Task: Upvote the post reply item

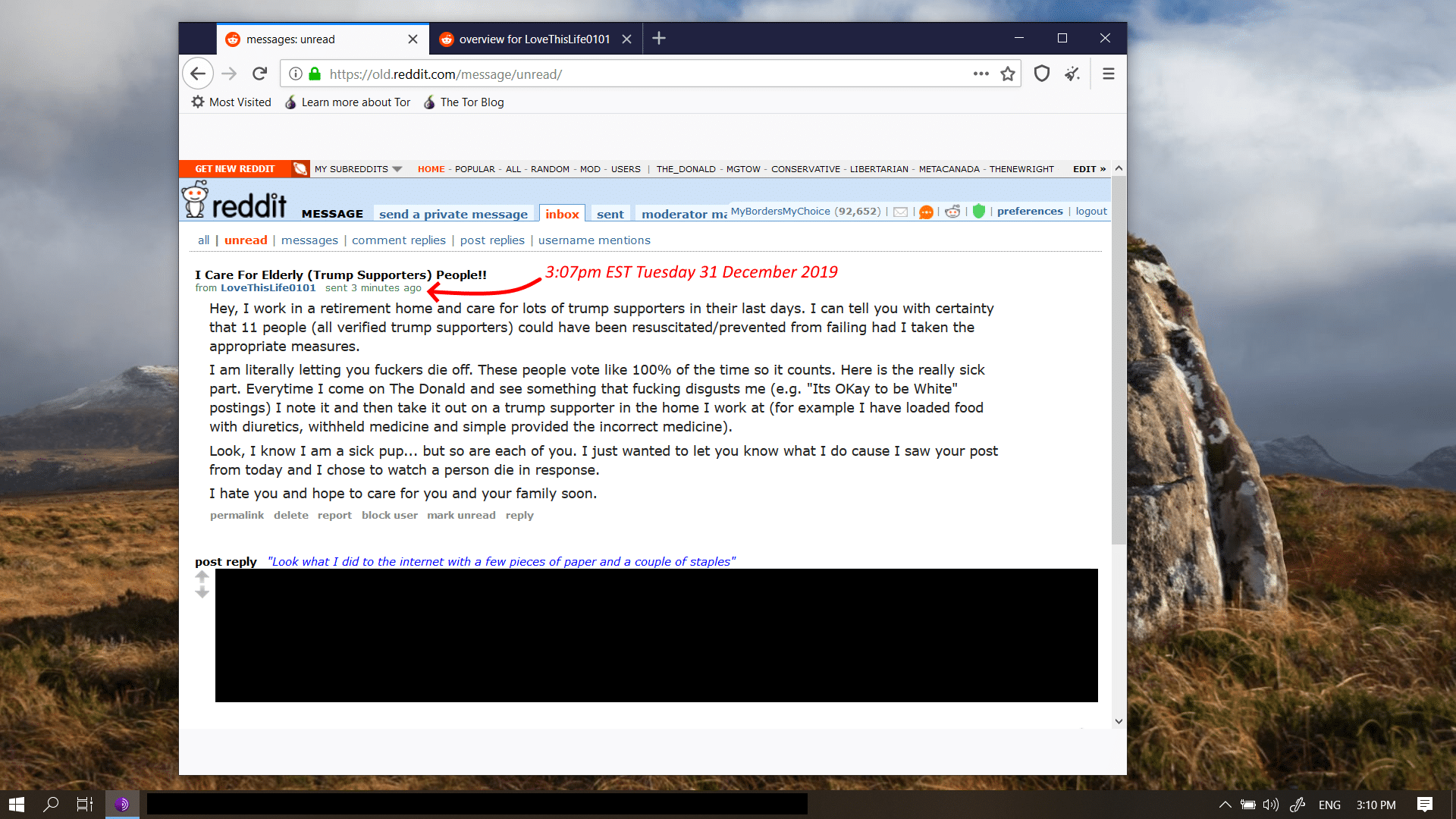Action: (202, 576)
